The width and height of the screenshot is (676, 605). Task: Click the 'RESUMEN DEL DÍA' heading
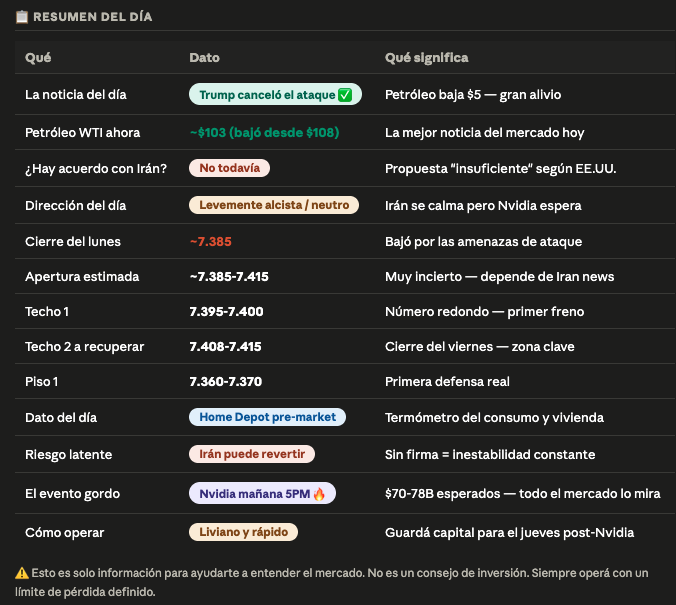(93, 17)
